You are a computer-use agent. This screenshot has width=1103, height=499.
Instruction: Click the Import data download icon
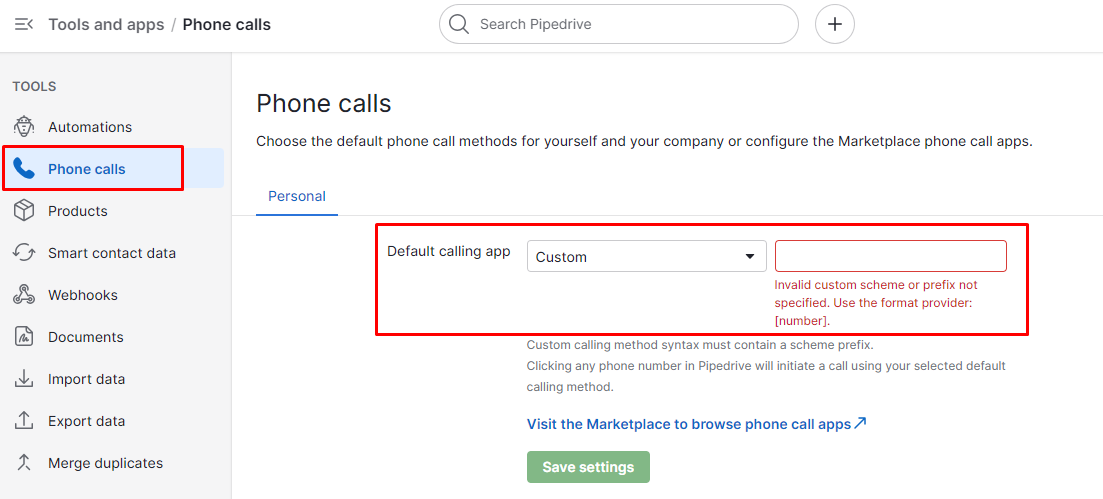(24, 379)
